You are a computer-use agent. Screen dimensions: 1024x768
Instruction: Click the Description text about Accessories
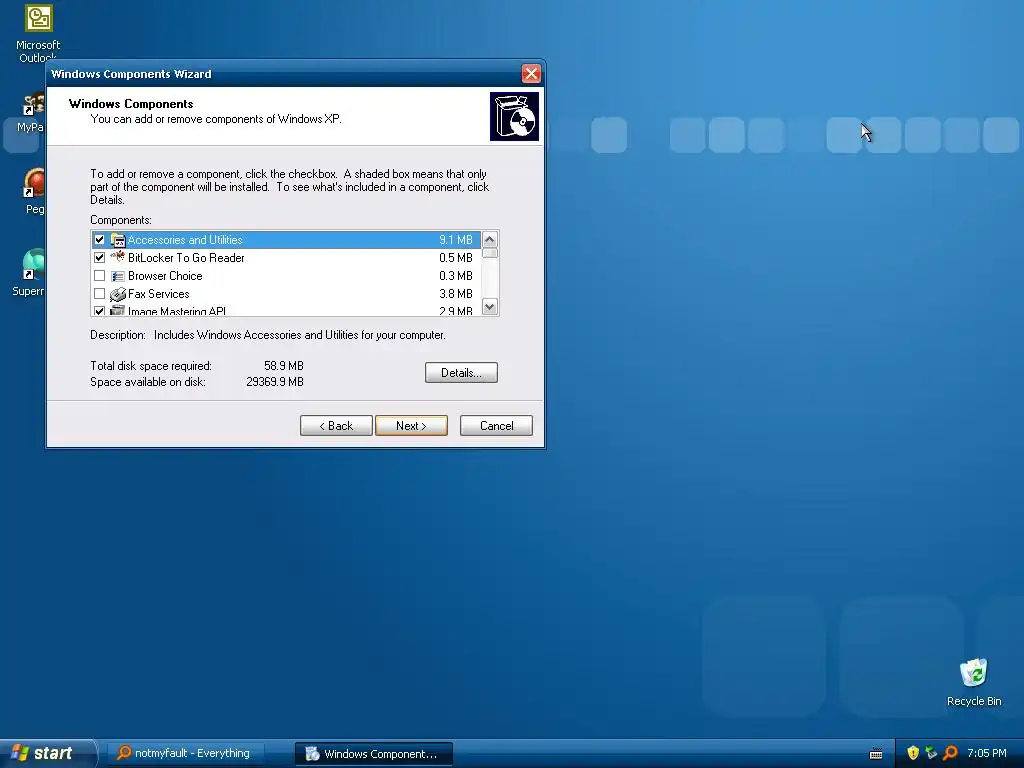300,335
